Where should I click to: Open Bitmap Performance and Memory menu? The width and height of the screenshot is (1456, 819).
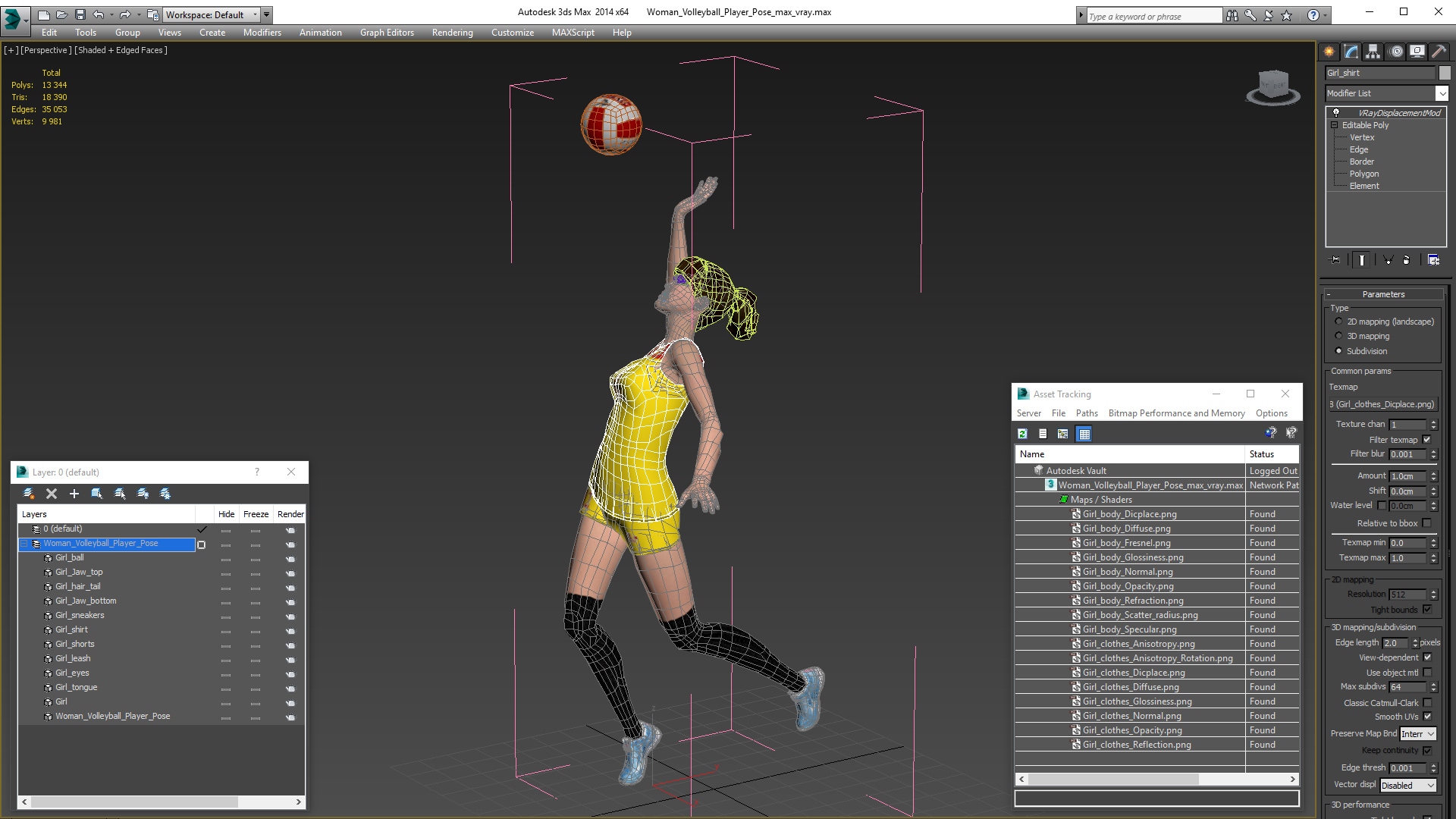tap(1176, 413)
